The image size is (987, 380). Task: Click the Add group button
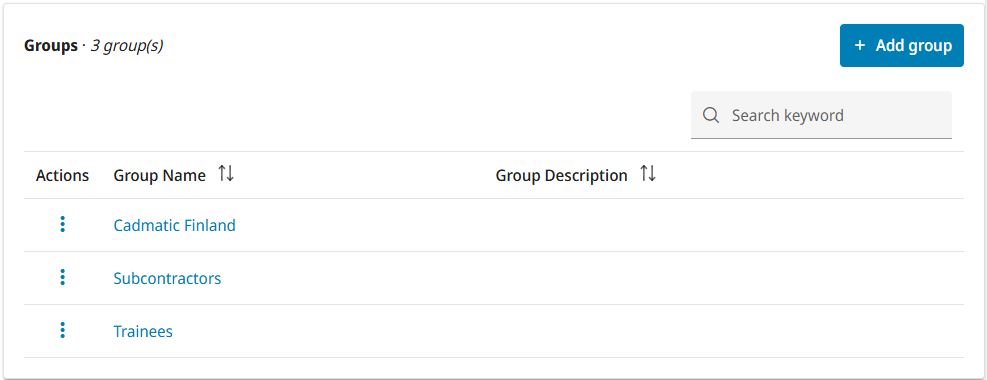pyautogui.click(x=901, y=45)
